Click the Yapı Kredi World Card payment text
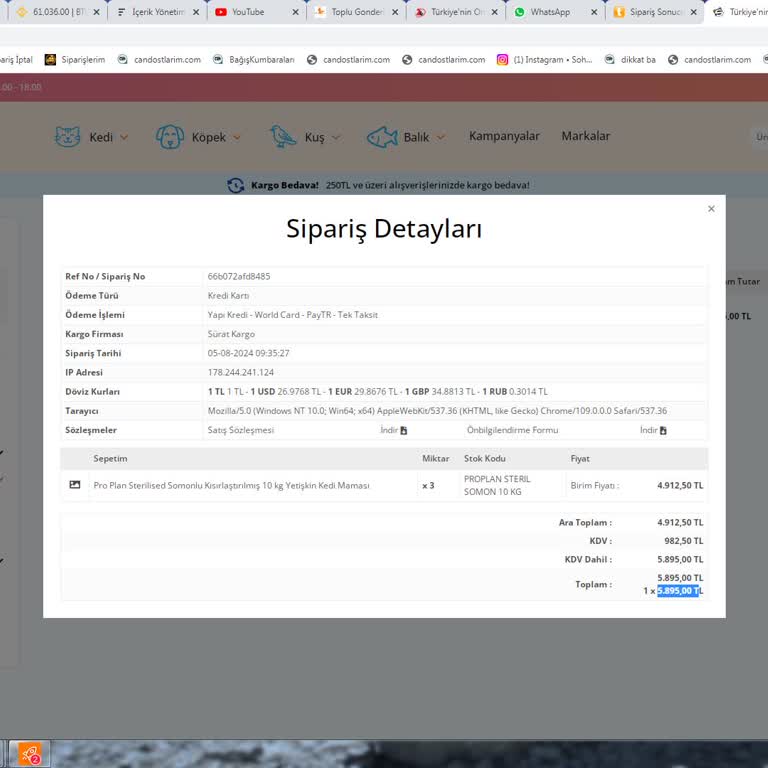The width and height of the screenshot is (768, 768). pyautogui.click(x=292, y=315)
